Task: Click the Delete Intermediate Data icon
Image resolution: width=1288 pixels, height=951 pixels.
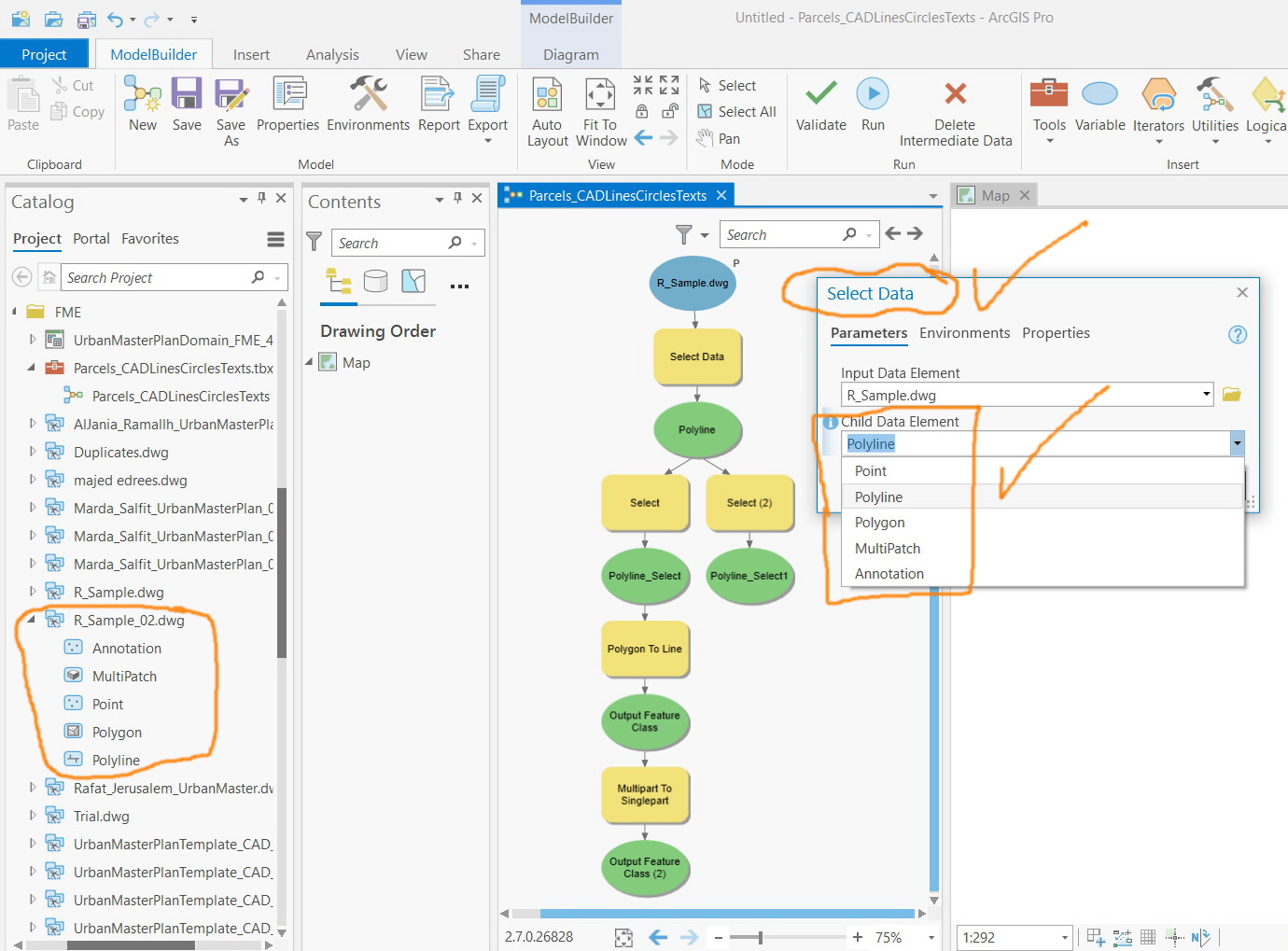Action: tap(955, 93)
